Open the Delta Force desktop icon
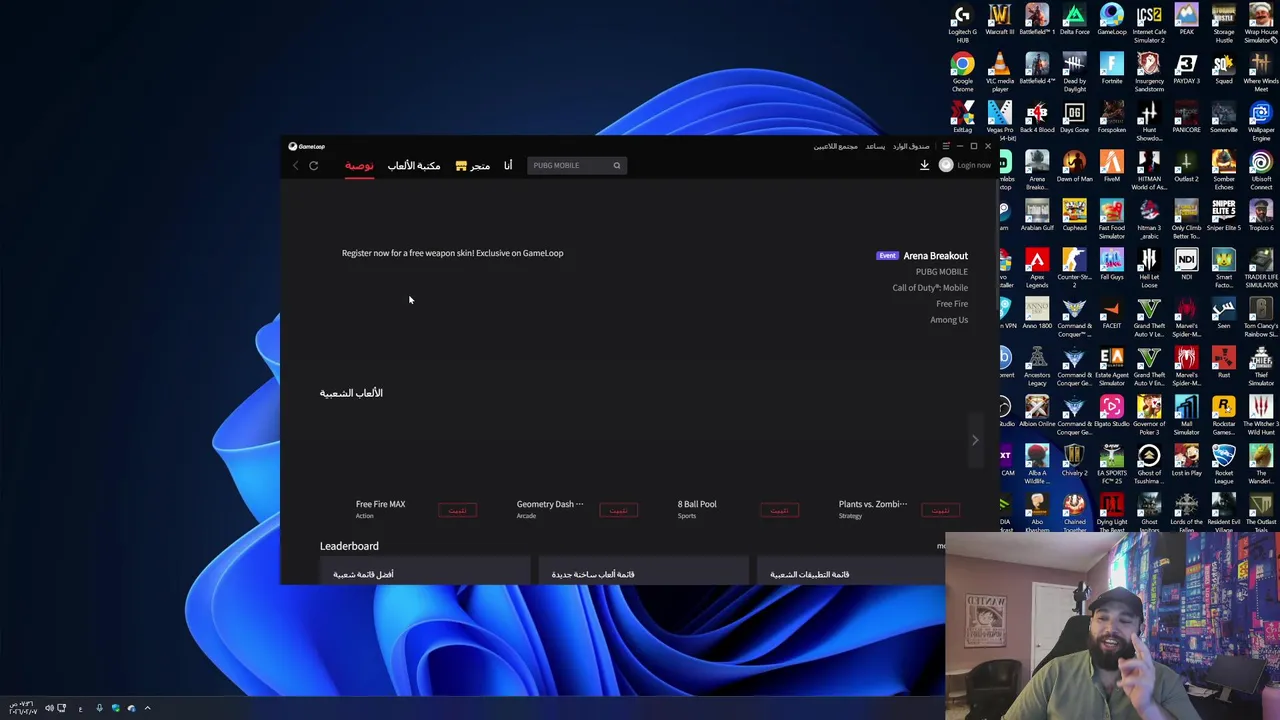The width and height of the screenshot is (1280, 720). [1074, 20]
